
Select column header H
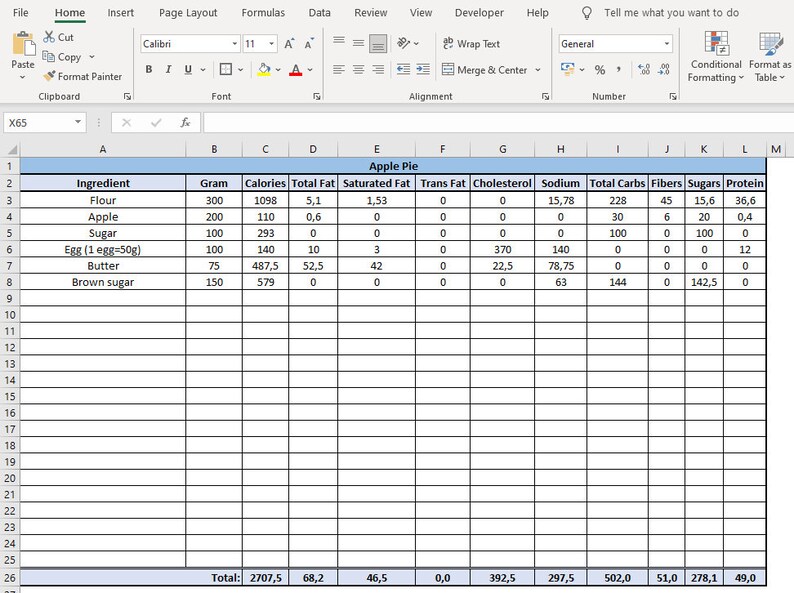click(x=561, y=149)
